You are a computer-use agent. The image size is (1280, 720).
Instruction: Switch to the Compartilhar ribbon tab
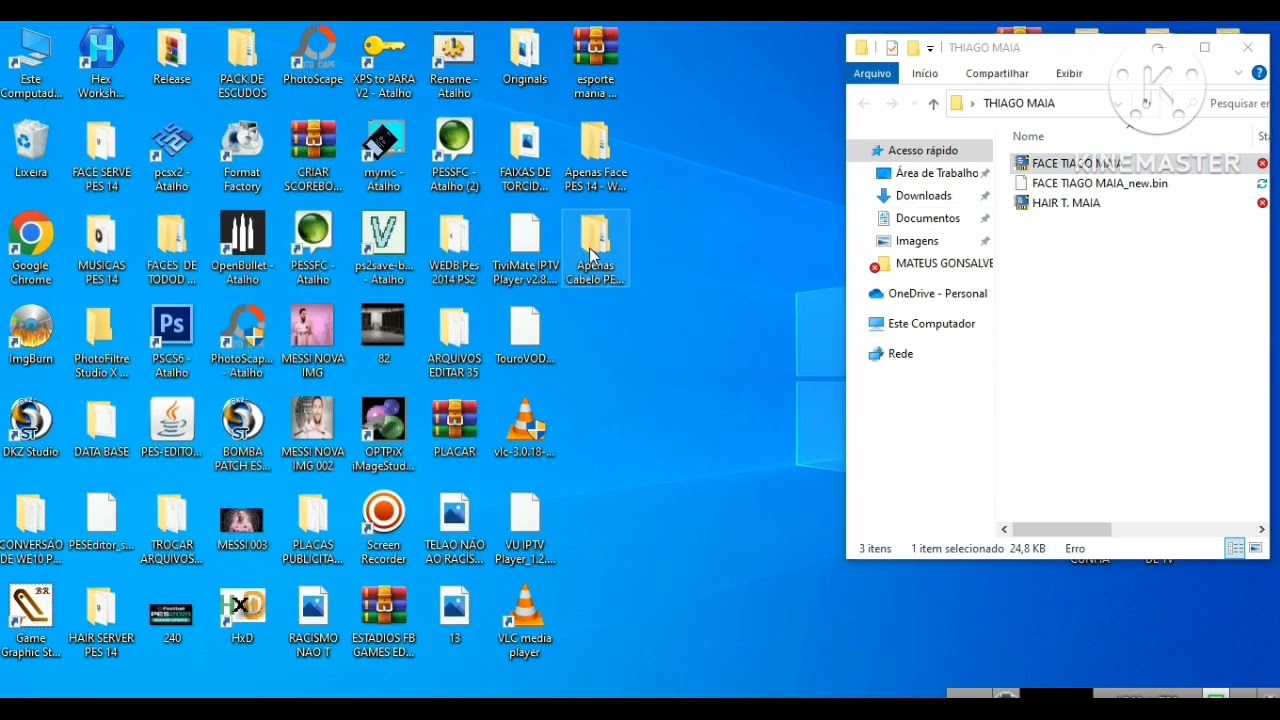[997, 73]
